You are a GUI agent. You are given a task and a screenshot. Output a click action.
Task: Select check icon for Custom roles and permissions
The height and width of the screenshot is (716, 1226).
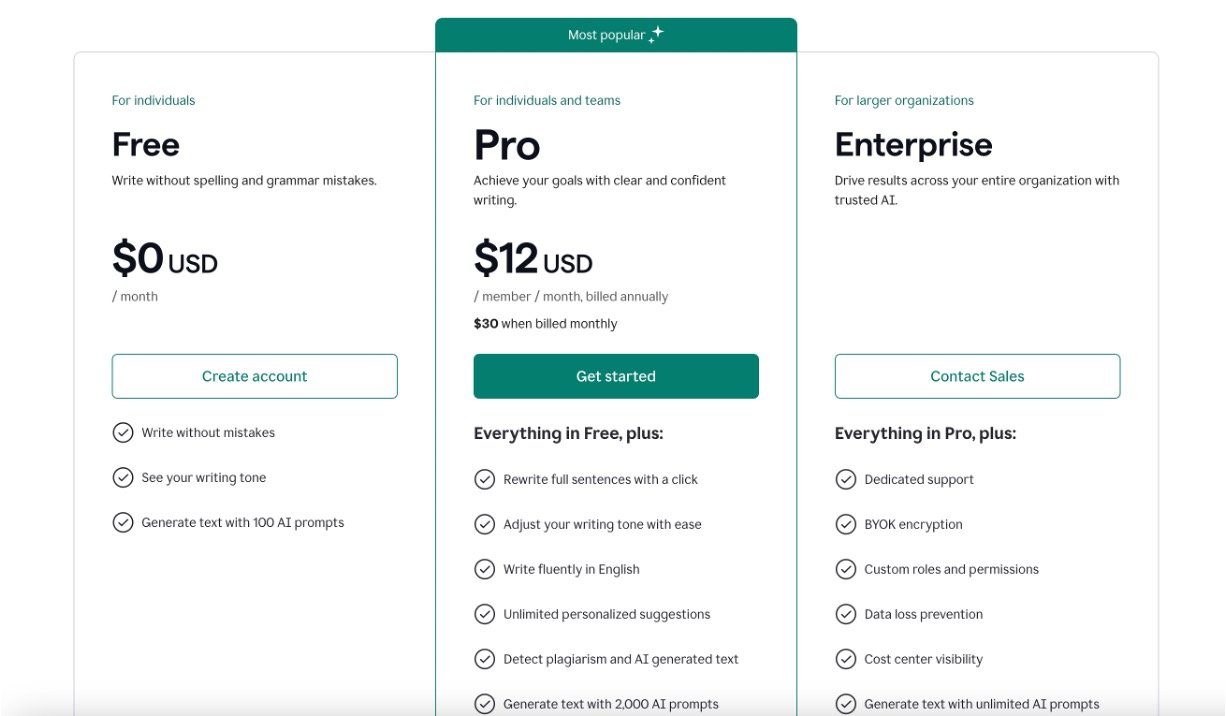coord(846,570)
